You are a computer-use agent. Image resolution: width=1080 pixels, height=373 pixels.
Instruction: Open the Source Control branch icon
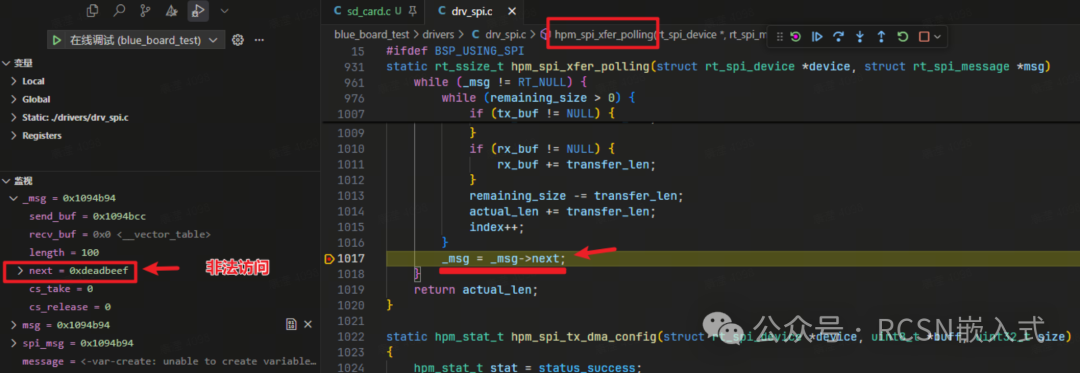(145, 10)
